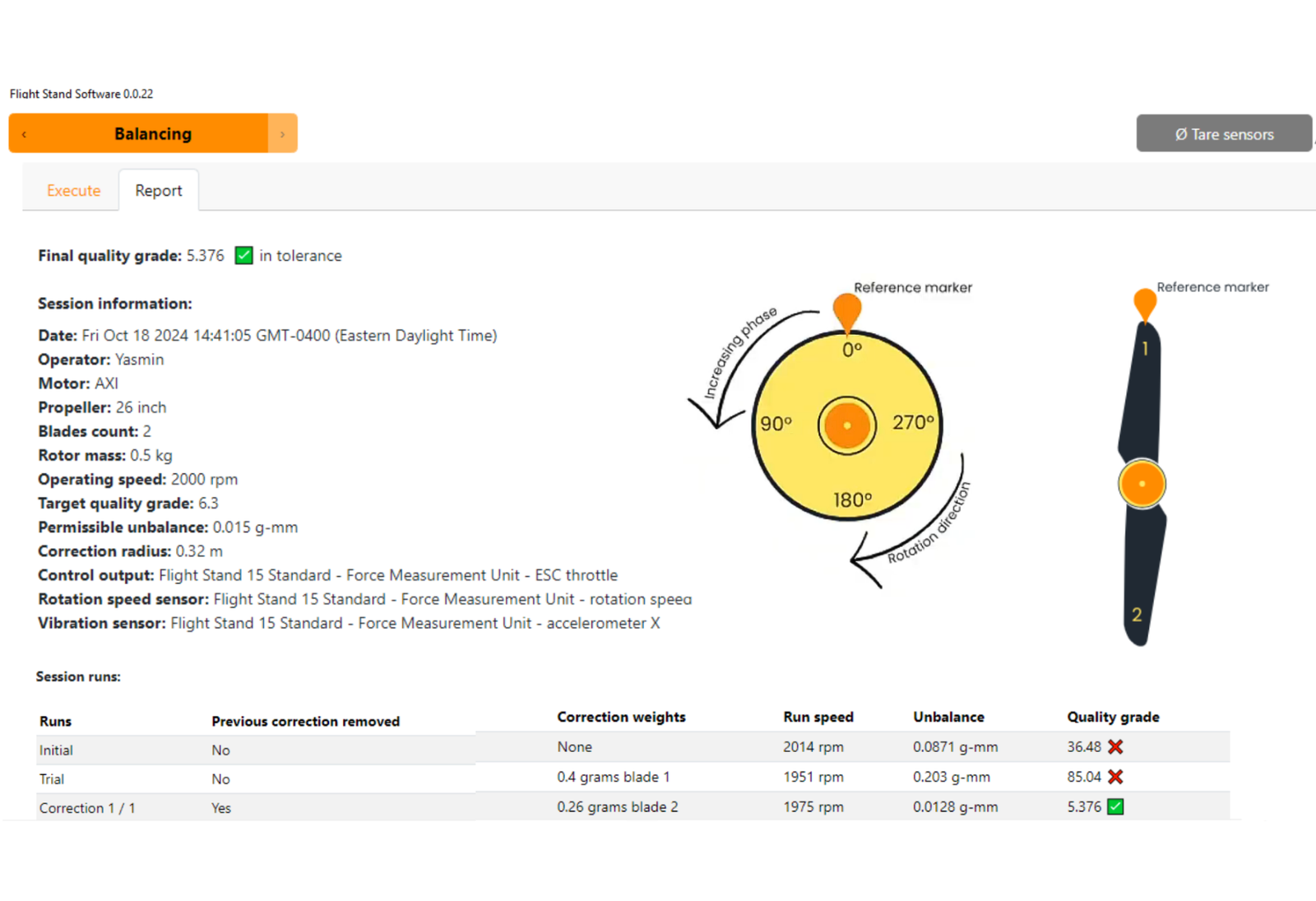The height and width of the screenshot is (901, 1316).
Task: Click the green in tolerance checkmark at top
Action: (243, 256)
